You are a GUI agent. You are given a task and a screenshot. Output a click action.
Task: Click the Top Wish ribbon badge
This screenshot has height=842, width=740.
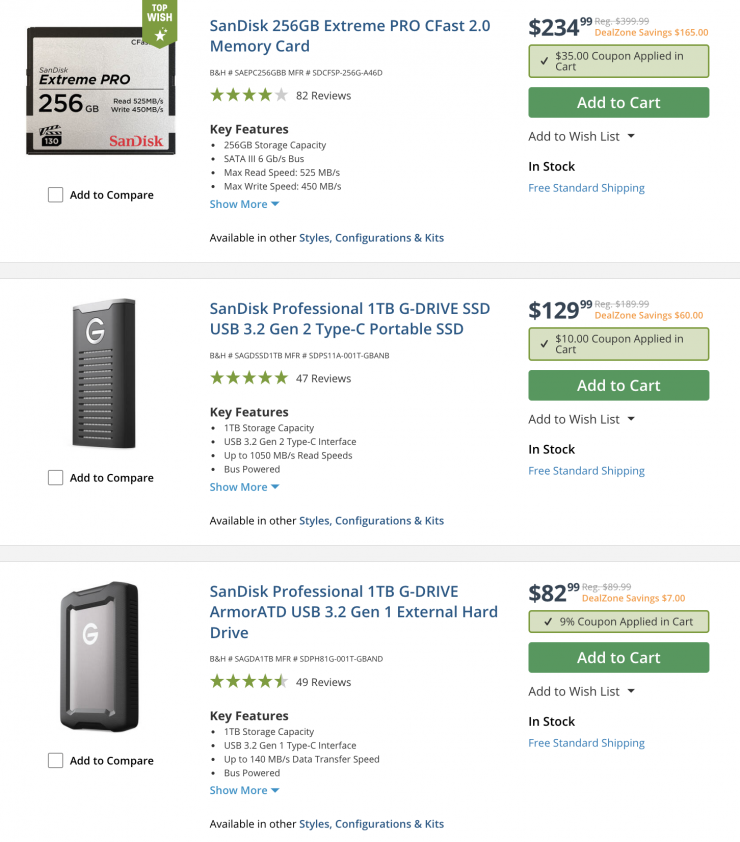[x=159, y=24]
